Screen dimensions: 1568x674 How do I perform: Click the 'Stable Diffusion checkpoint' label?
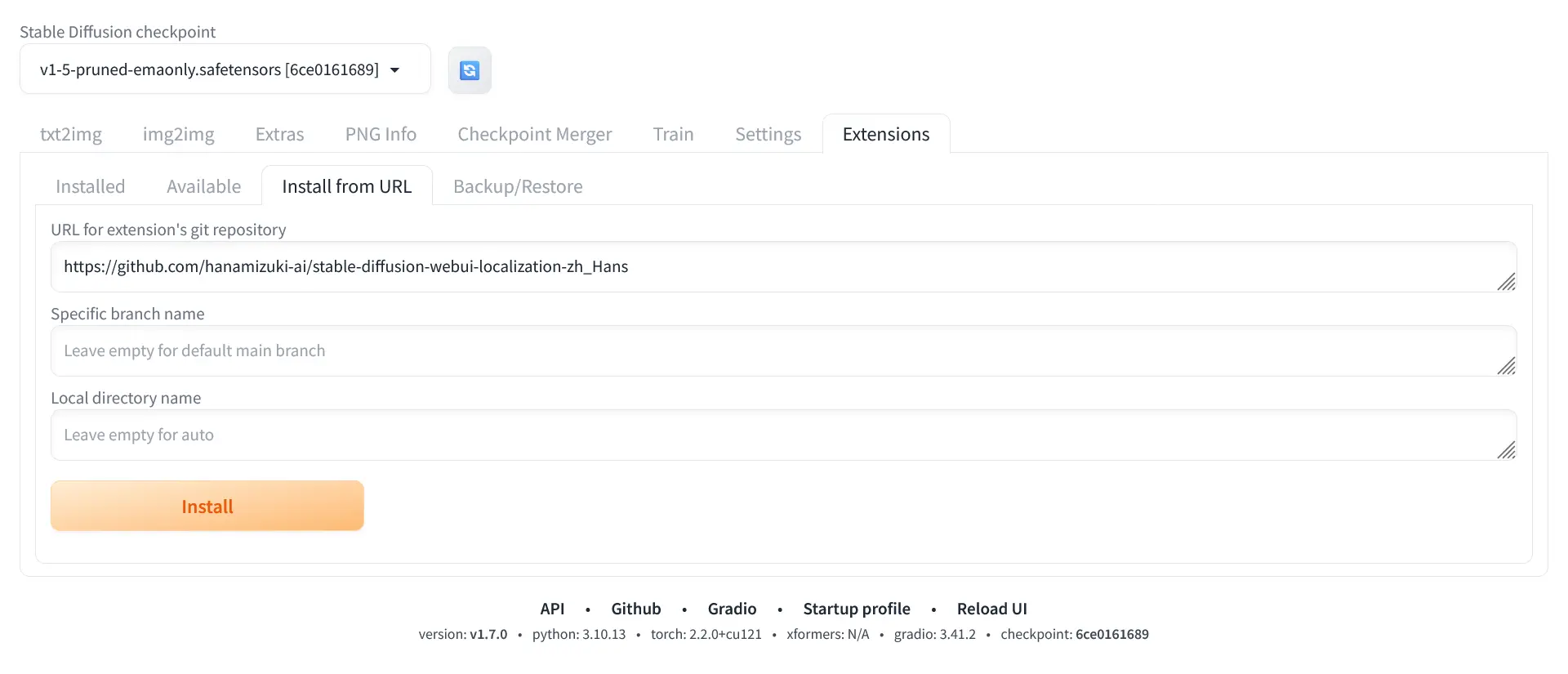[x=118, y=32]
